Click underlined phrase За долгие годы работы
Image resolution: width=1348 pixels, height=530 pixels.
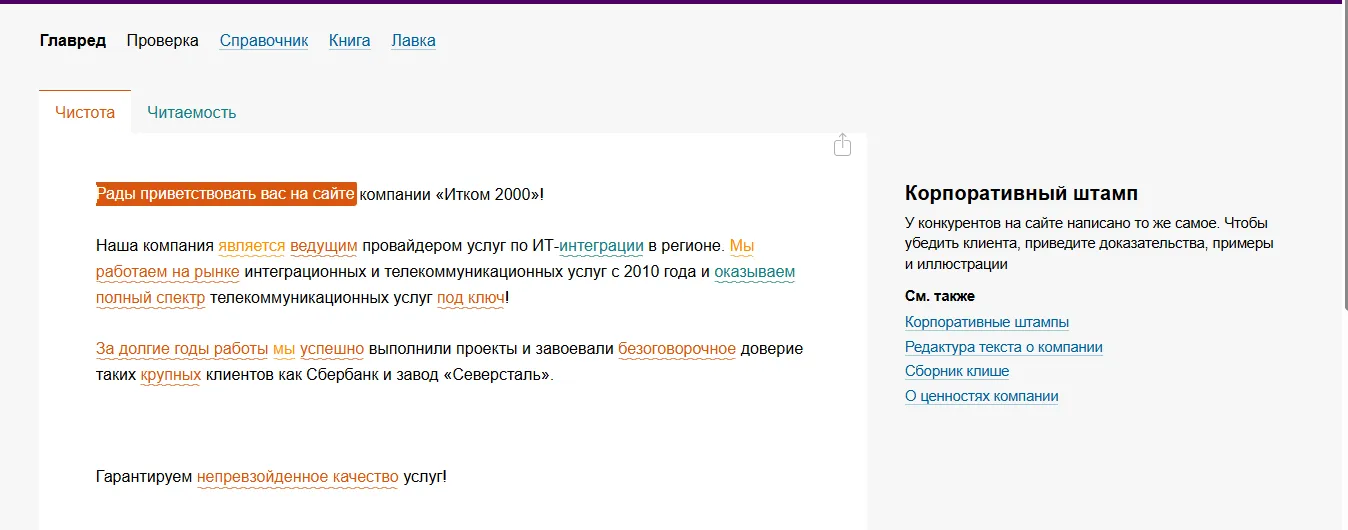(x=182, y=349)
